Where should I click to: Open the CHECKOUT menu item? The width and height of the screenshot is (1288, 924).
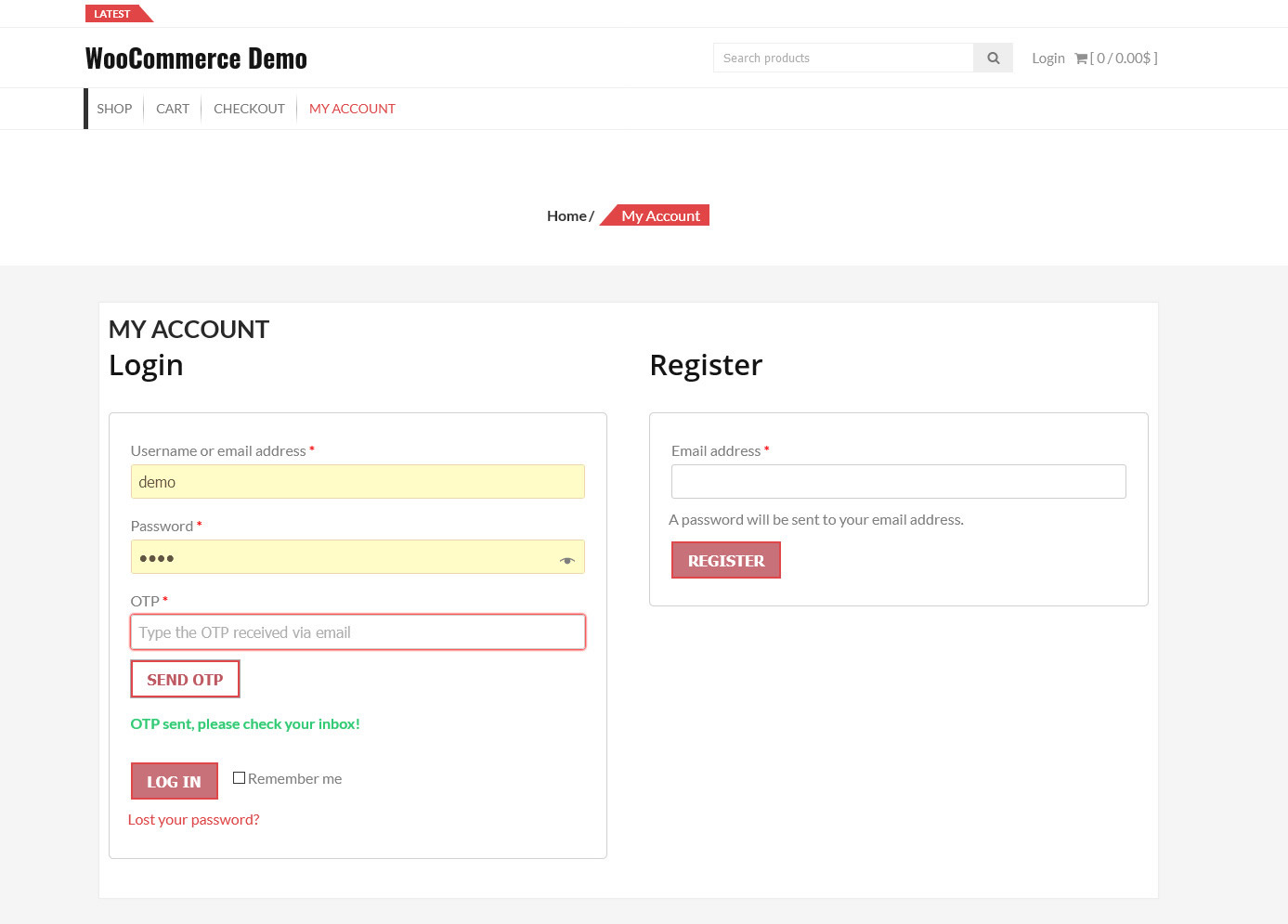coord(249,109)
